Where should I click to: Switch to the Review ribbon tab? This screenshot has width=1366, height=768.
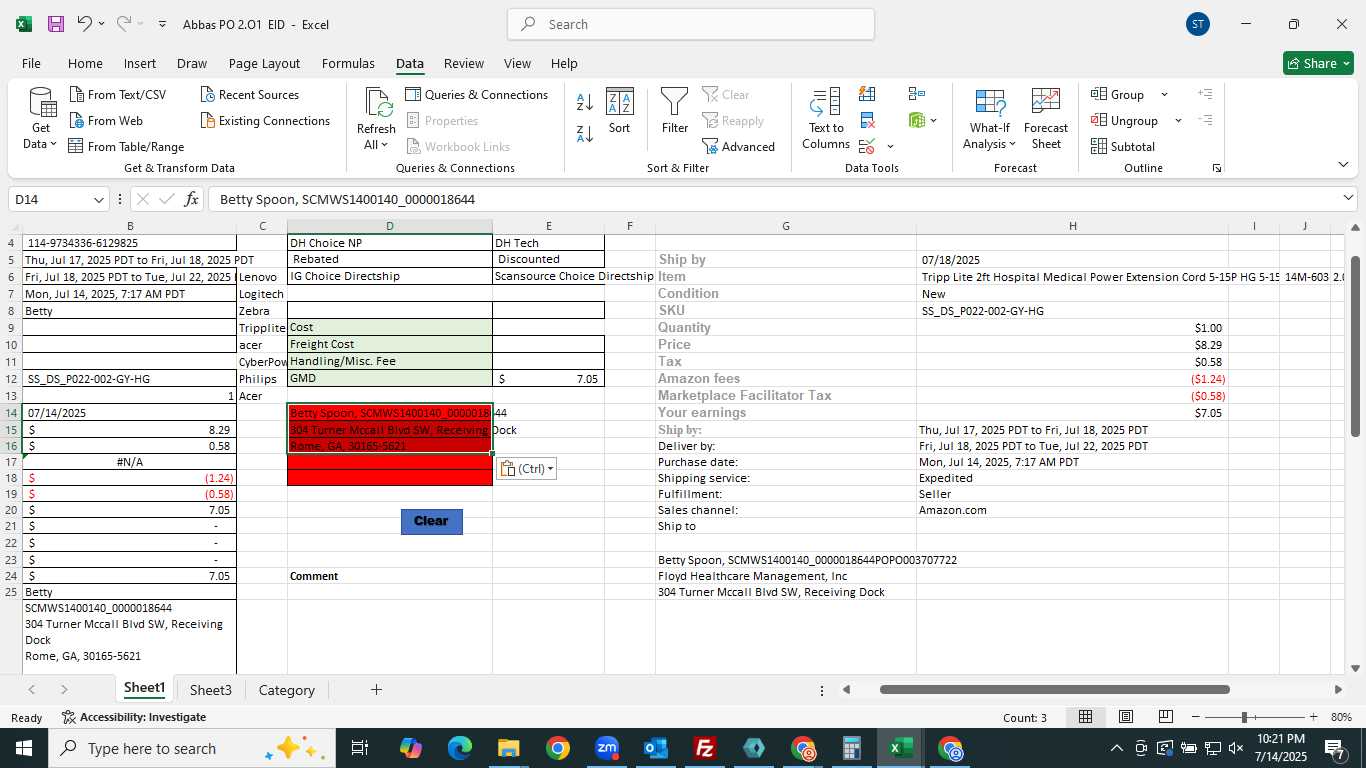coord(464,63)
